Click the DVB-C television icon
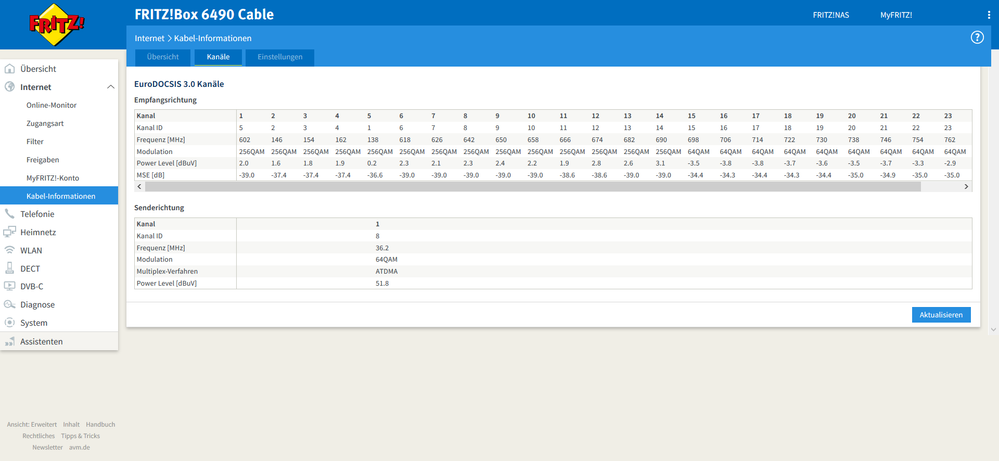 (10, 287)
